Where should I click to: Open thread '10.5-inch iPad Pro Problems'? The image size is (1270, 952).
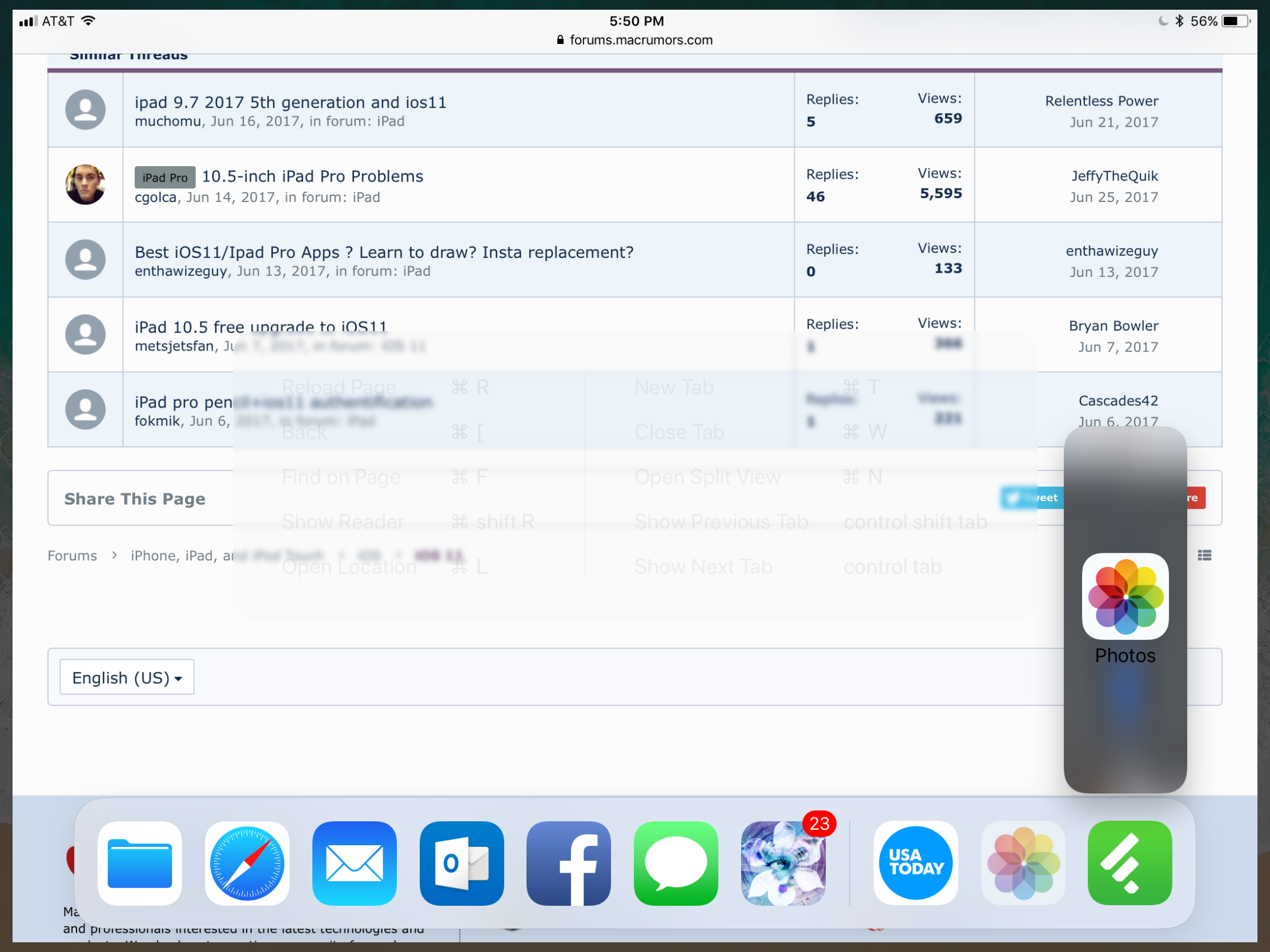coord(312,176)
